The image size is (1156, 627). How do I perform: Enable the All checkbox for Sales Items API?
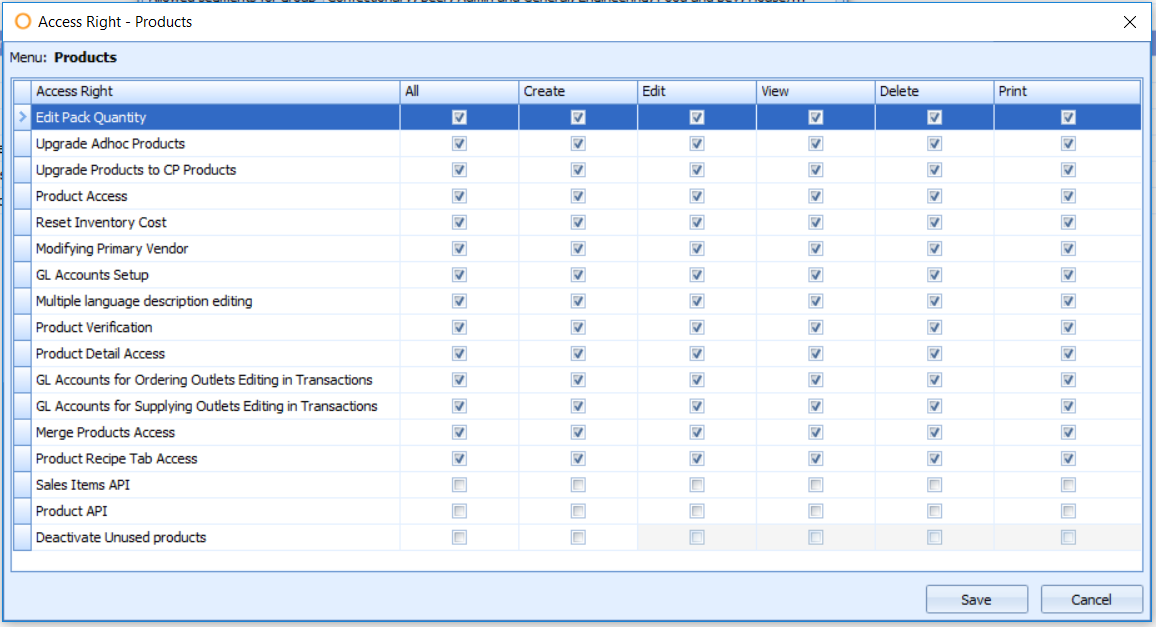tap(458, 484)
